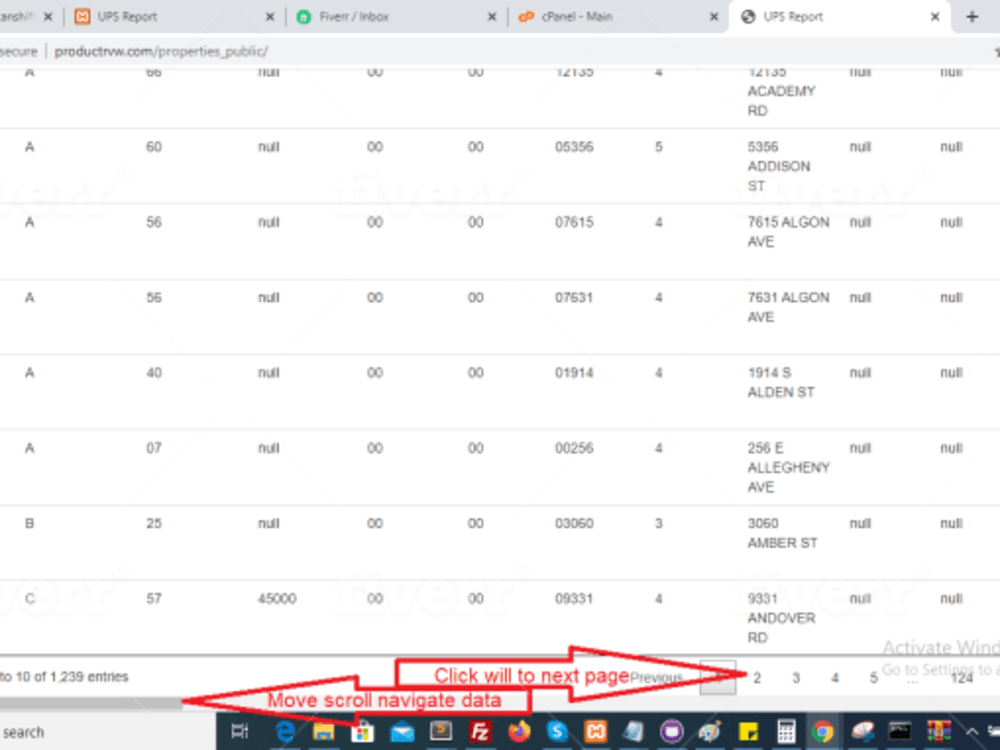Click the horizontal table scrollbar thumb
The width and height of the screenshot is (1000, 750).
91,703
